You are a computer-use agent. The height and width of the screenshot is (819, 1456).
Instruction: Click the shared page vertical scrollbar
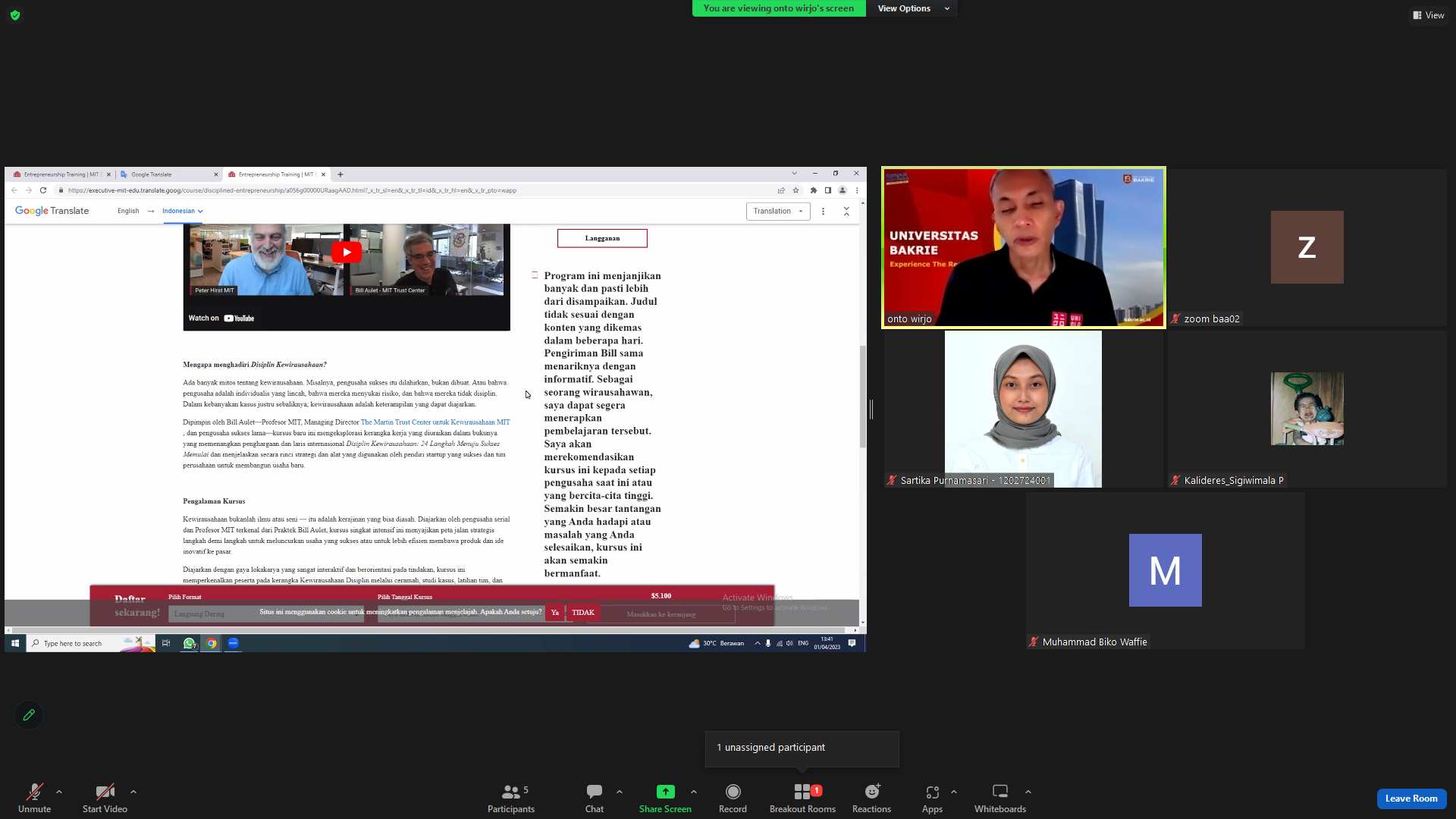pos(863,397)
